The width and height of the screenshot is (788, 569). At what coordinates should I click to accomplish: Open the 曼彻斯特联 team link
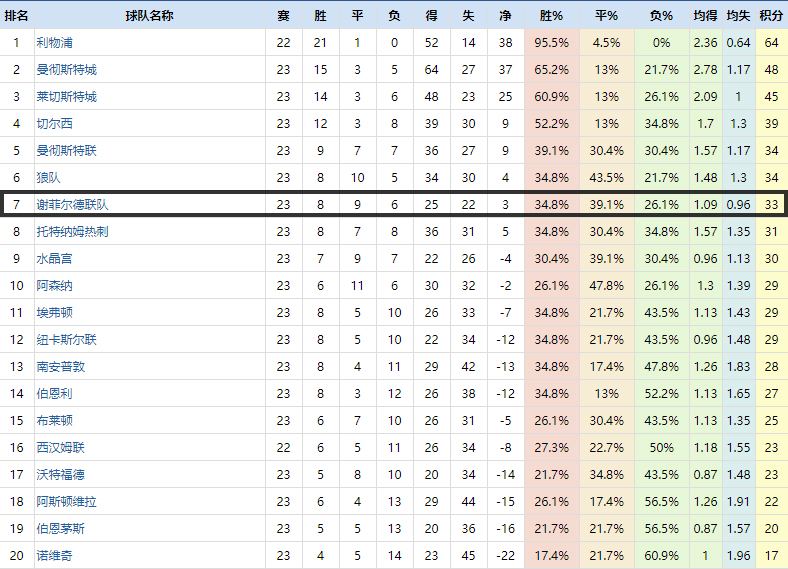coord(67,151)
